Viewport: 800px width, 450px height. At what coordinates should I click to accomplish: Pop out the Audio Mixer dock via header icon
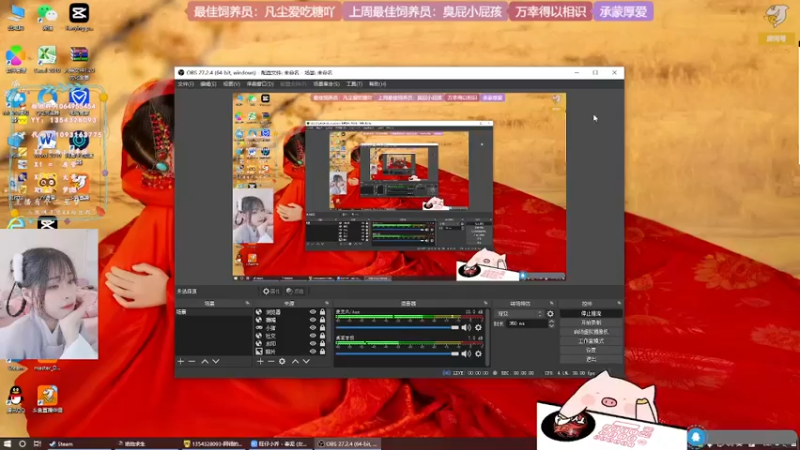[x=485, y=303]
